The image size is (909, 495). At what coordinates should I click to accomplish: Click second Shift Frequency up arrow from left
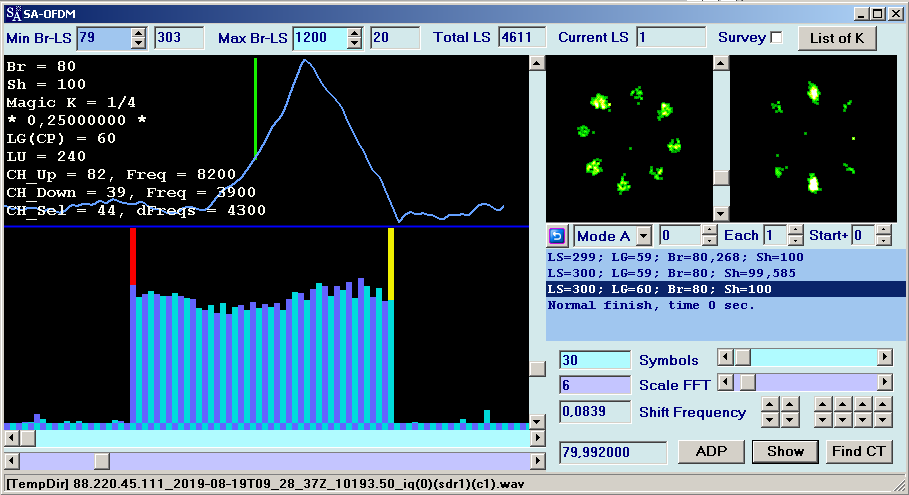790,404
